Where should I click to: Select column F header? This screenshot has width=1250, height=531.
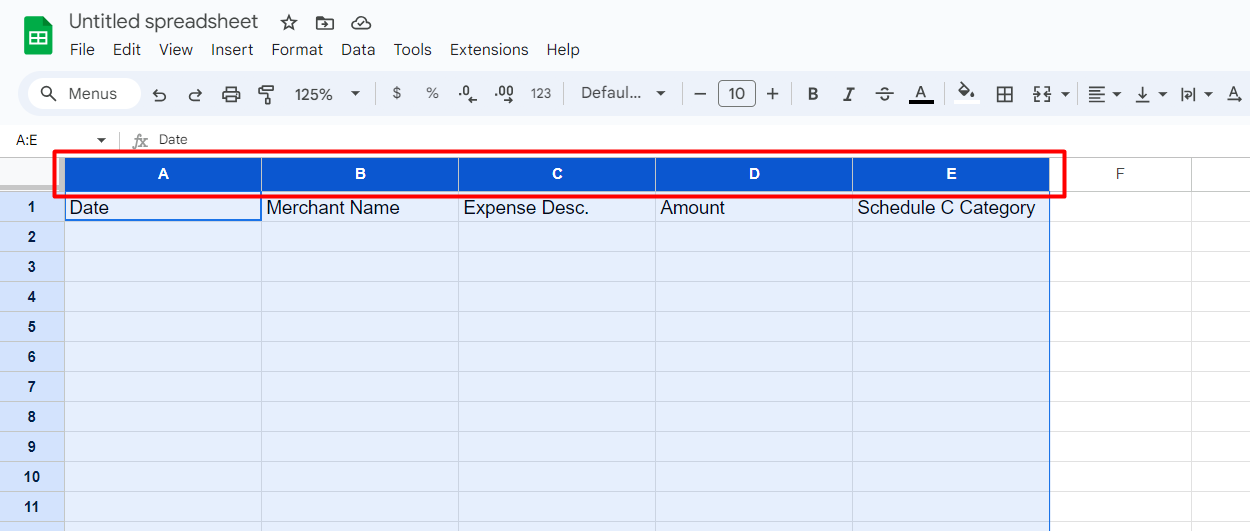tap(1120, 174)
